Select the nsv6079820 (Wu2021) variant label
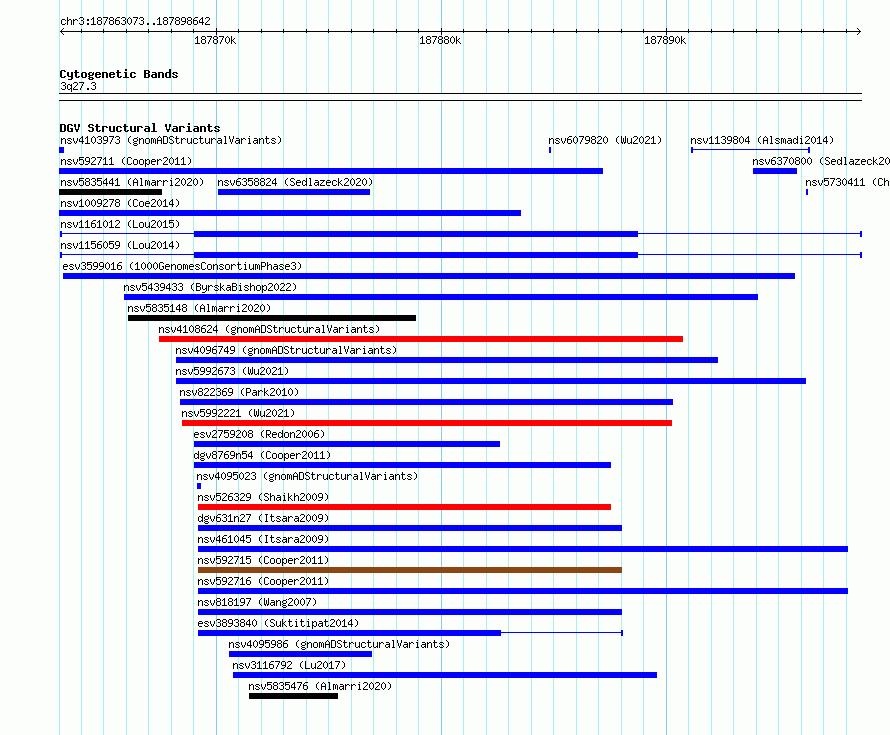The height and width of the screenshot is (735, 890). click(605, 140)
